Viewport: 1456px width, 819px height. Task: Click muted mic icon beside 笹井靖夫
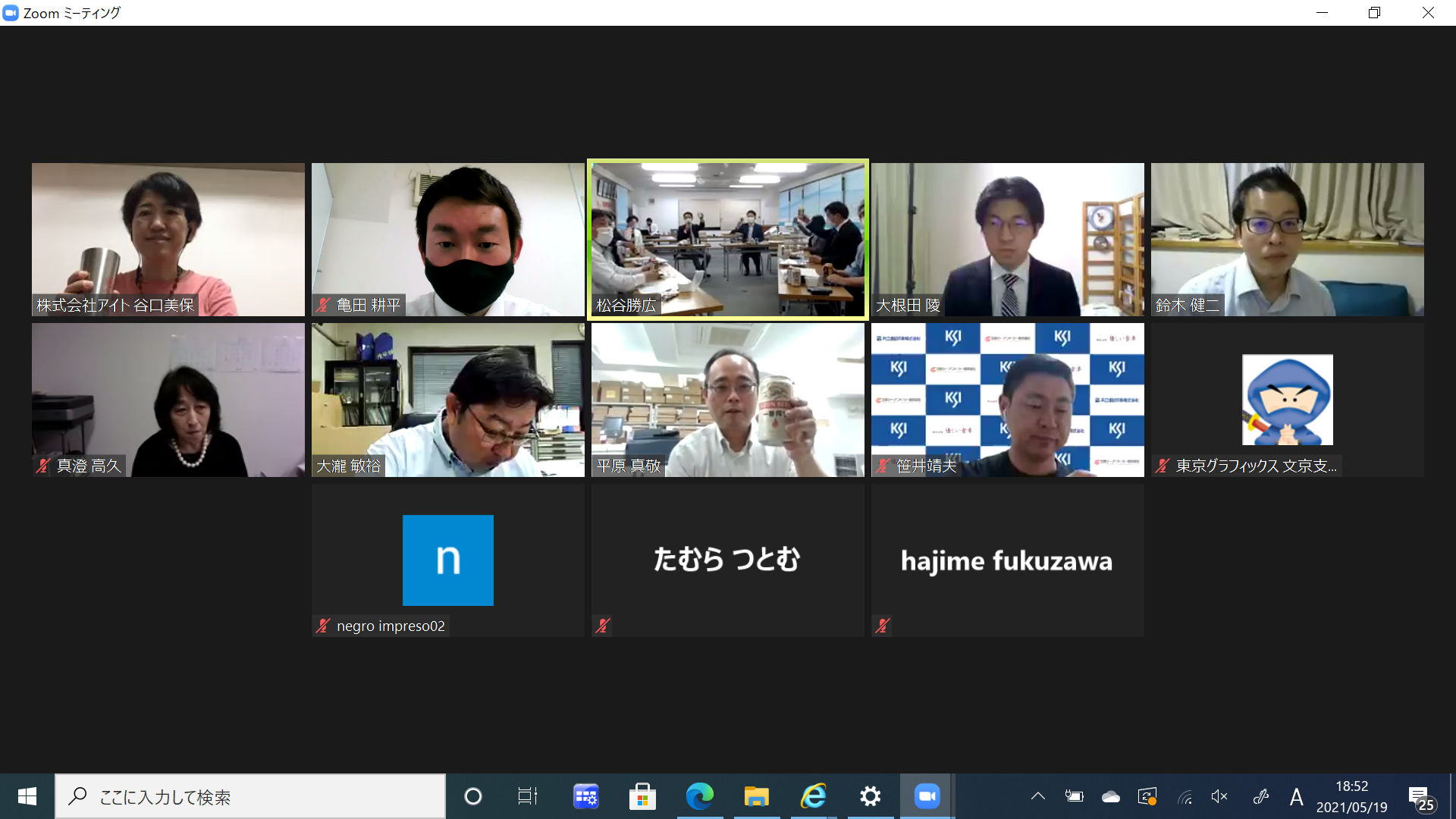883,466
